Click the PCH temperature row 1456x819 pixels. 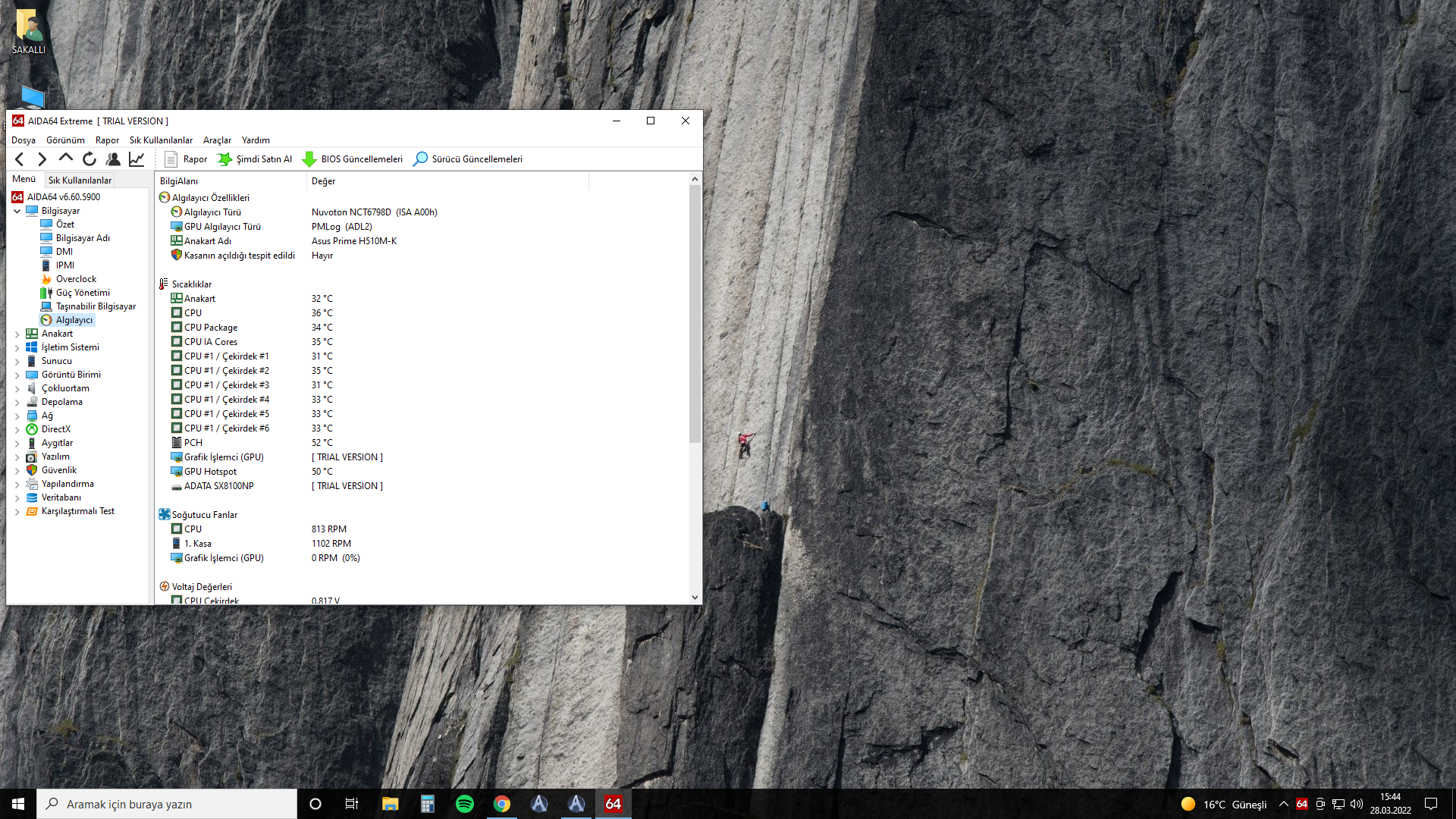tap(422, 443)
